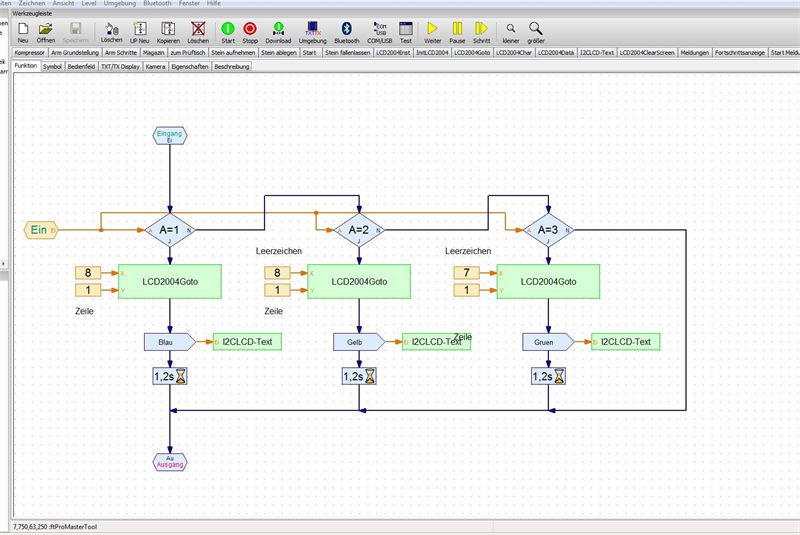Copy the subprogram with Kopieren icon
This screenshot has height=535, width=800.
[x=168, y=32]
